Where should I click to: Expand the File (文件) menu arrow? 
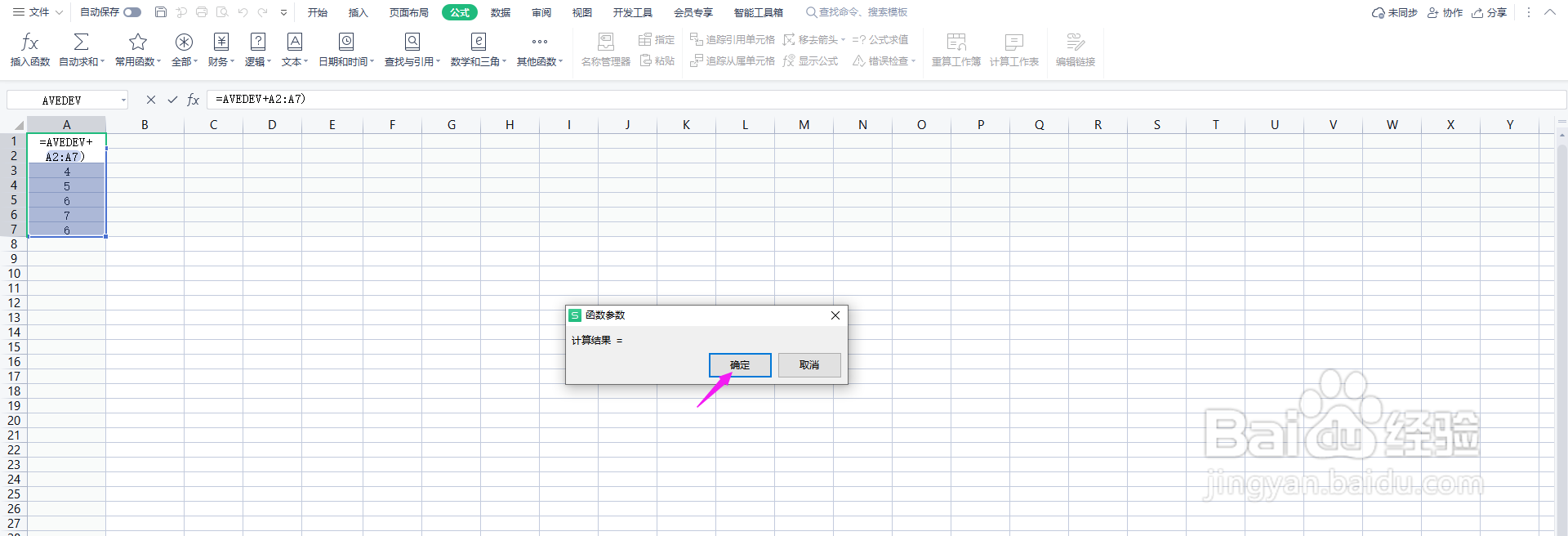[59, 12]
